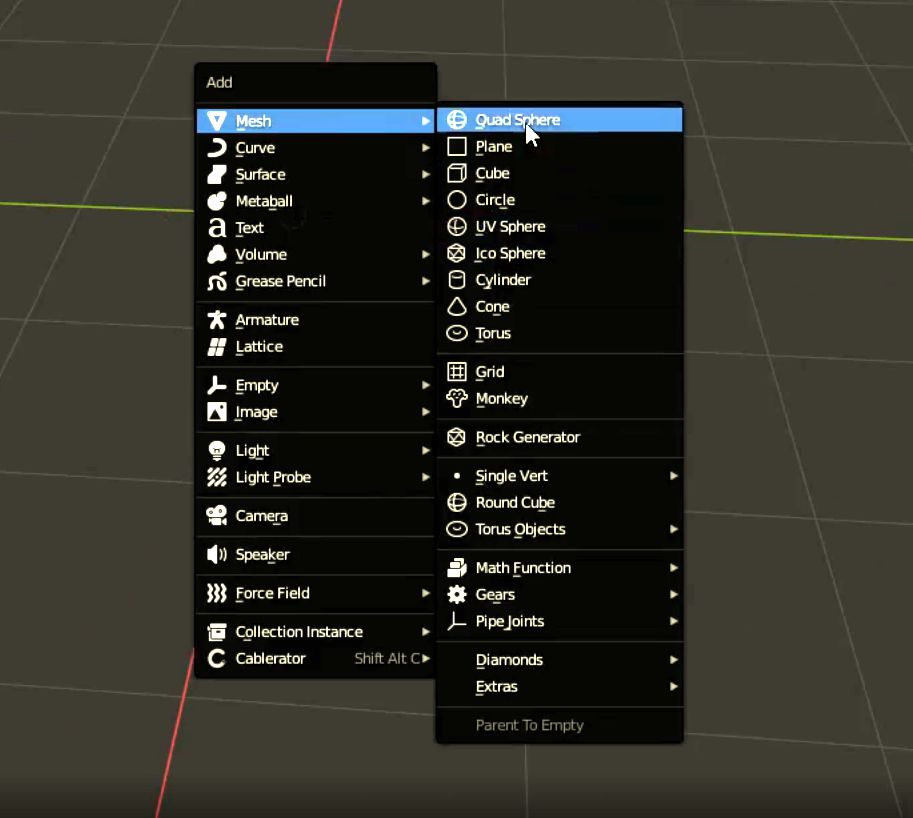The height and width of the screenshot is (818, 913).
Task: Click the Shift Alt C shortcut text
Action: tap(387, 658)
